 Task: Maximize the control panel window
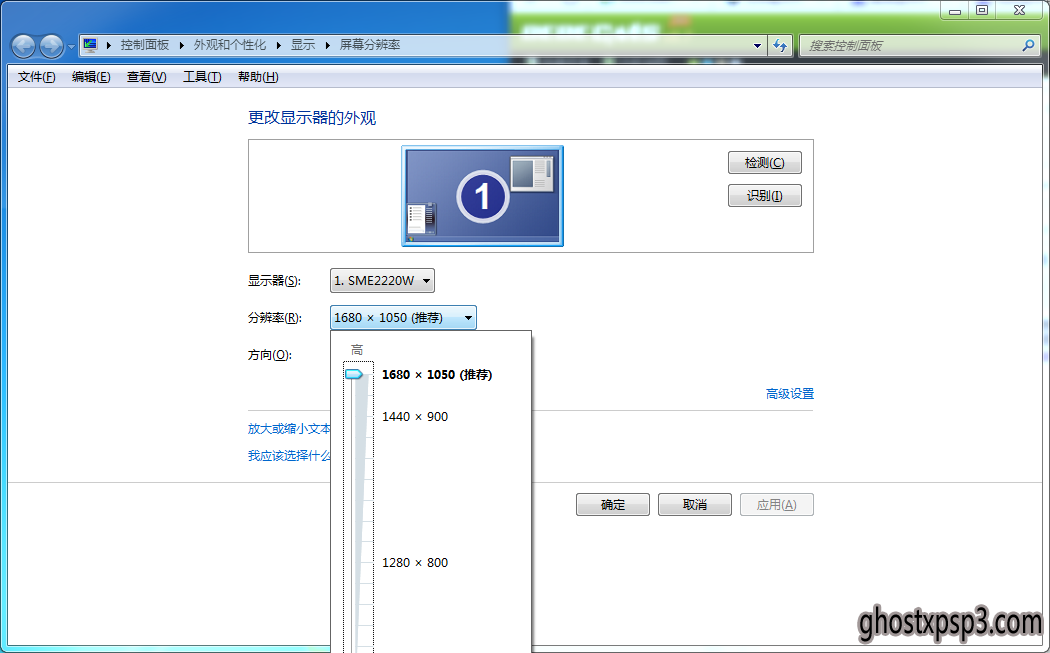[x=982, y=11]
